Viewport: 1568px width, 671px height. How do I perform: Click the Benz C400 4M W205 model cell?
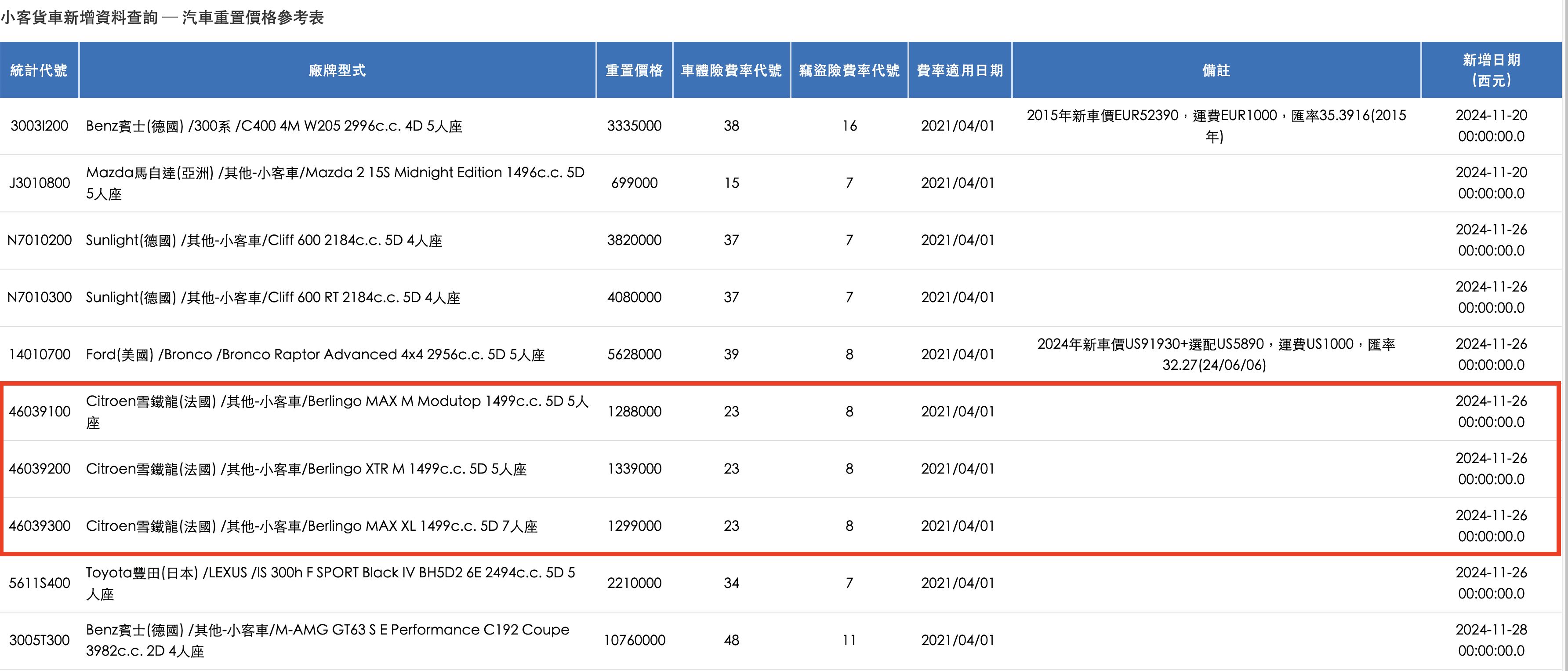click(274, 126)
